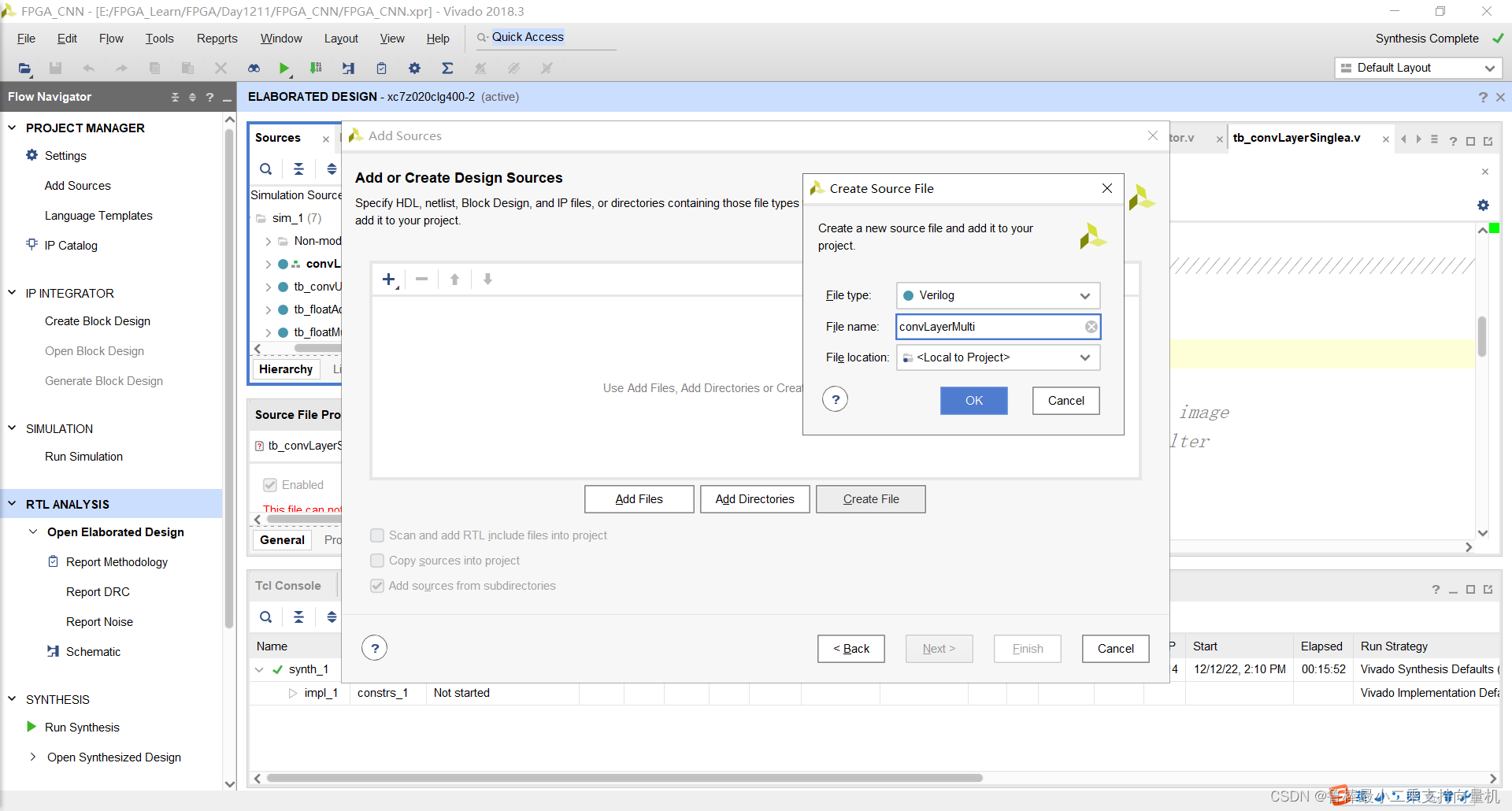Open IP Catalog in Flow Navigator
This screenshot has height=811, width=1512.
pyautogui.click(x=71, y=246)
